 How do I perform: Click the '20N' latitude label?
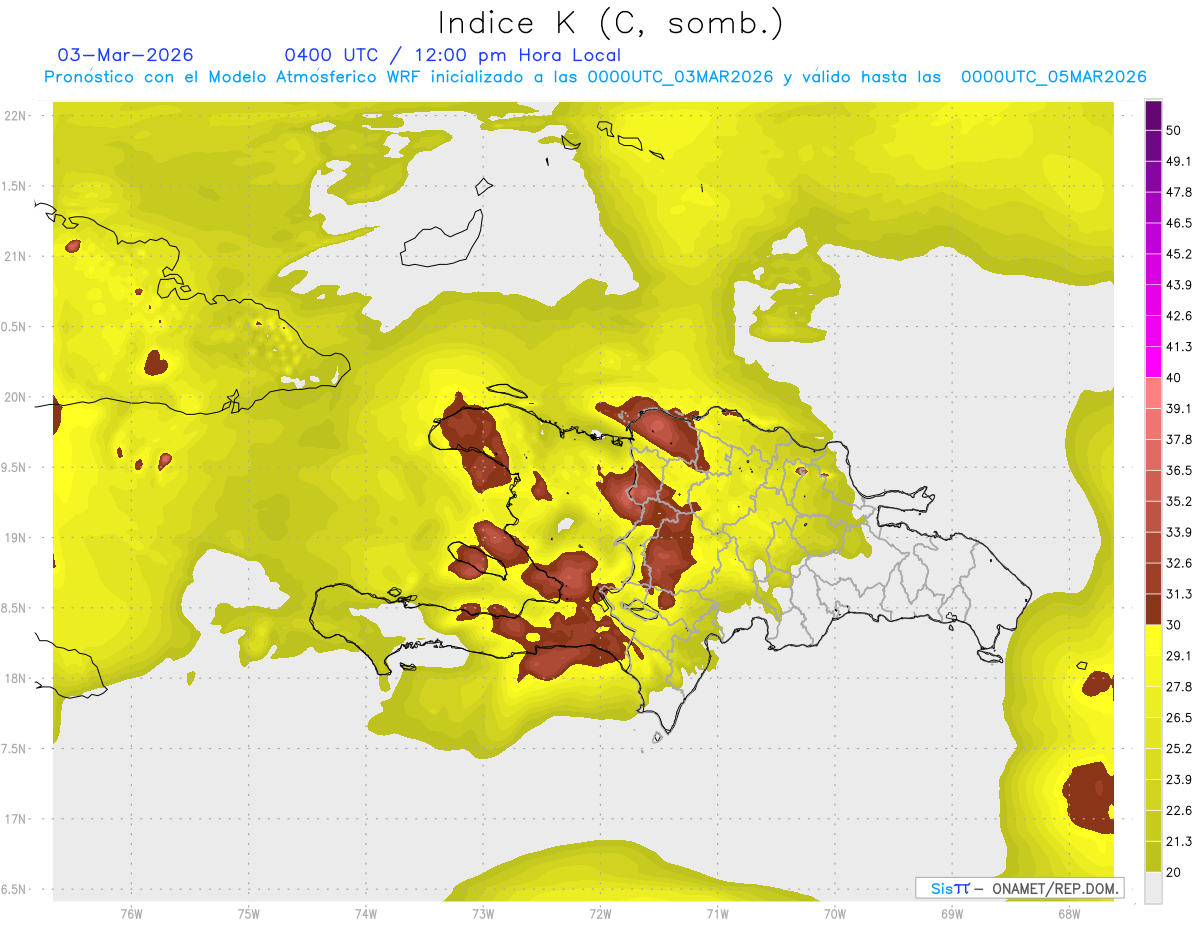[17, 397]
